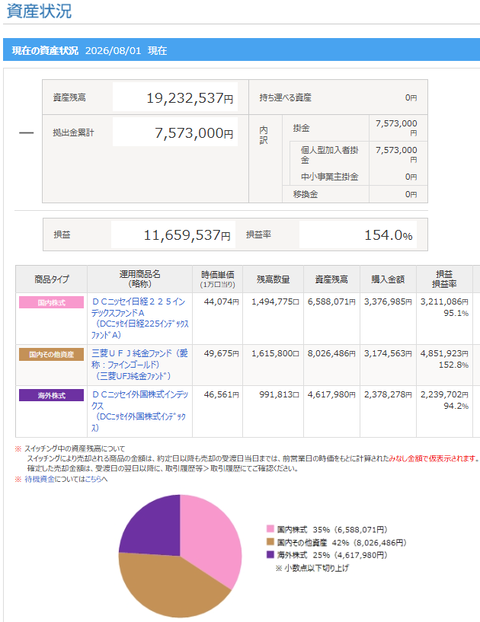480x622 pixels.
Task: Click the 商品タイプ column header
Action: 52,279
